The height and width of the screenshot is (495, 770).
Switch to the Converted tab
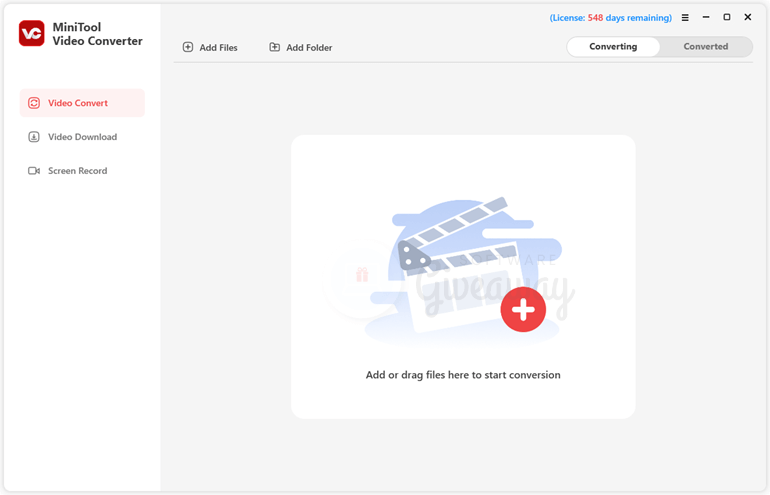coord(706,47)
